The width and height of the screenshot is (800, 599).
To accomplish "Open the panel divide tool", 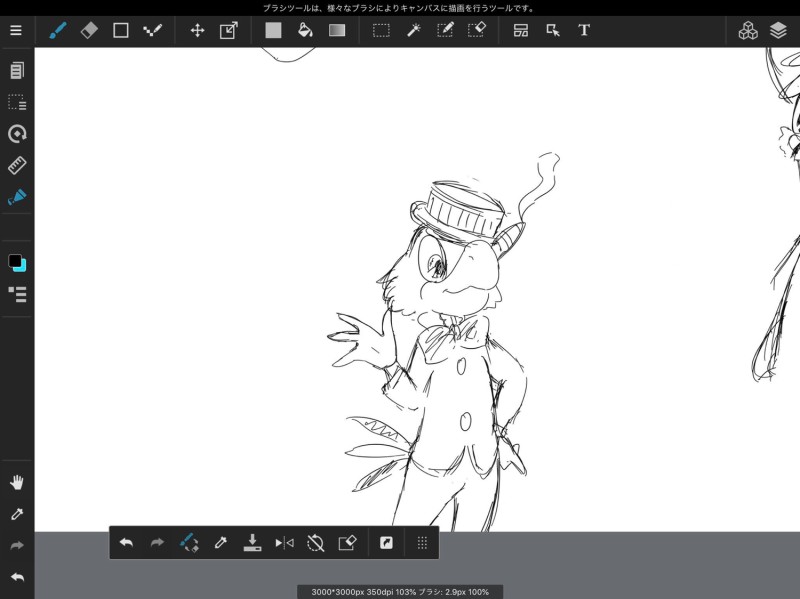I will (521, 31).
